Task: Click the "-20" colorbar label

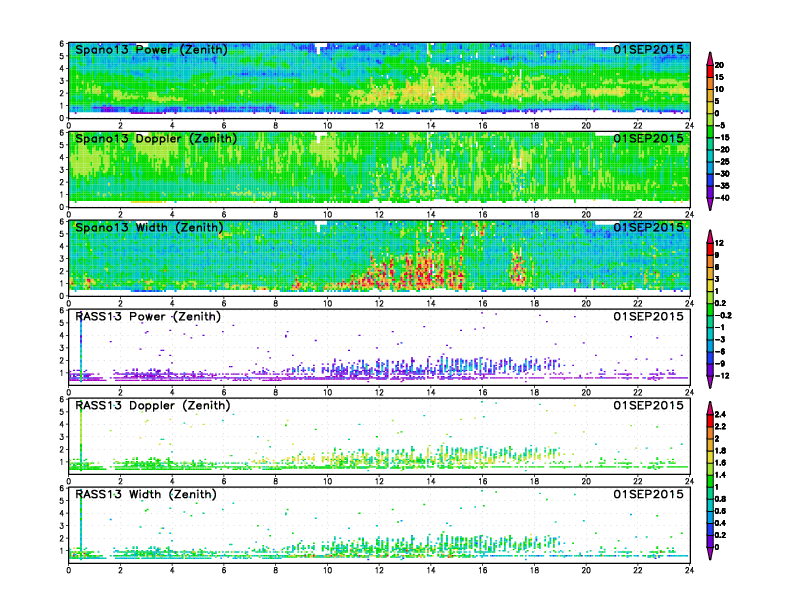Action: (x=722, y=149)
